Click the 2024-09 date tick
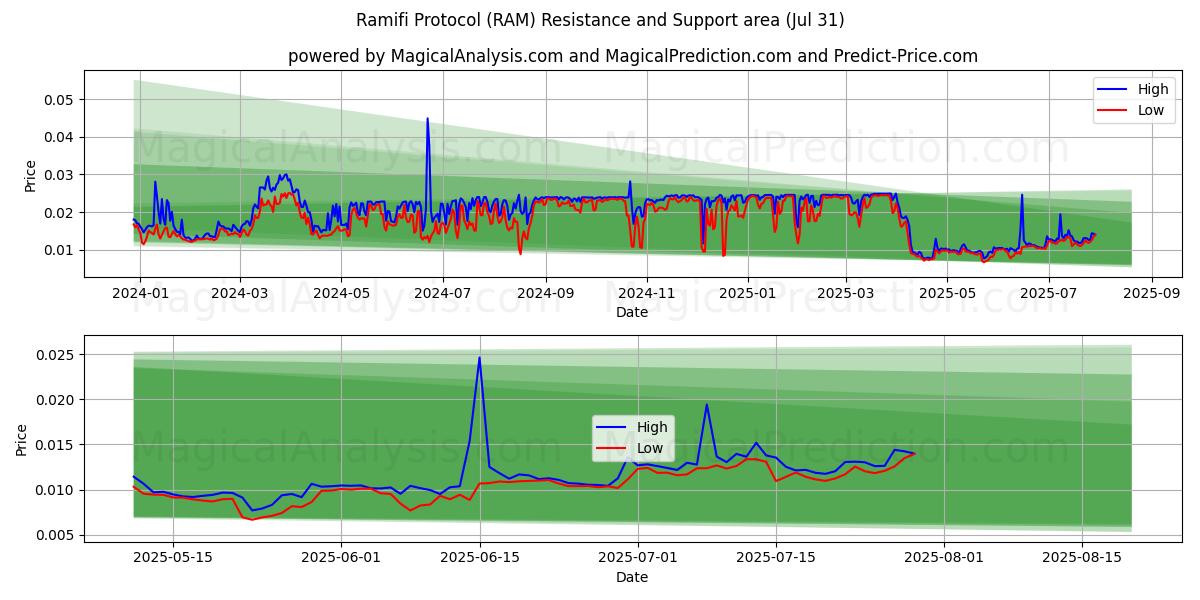The width and height of the screenshot is (1200, 600). click(545, 293)
